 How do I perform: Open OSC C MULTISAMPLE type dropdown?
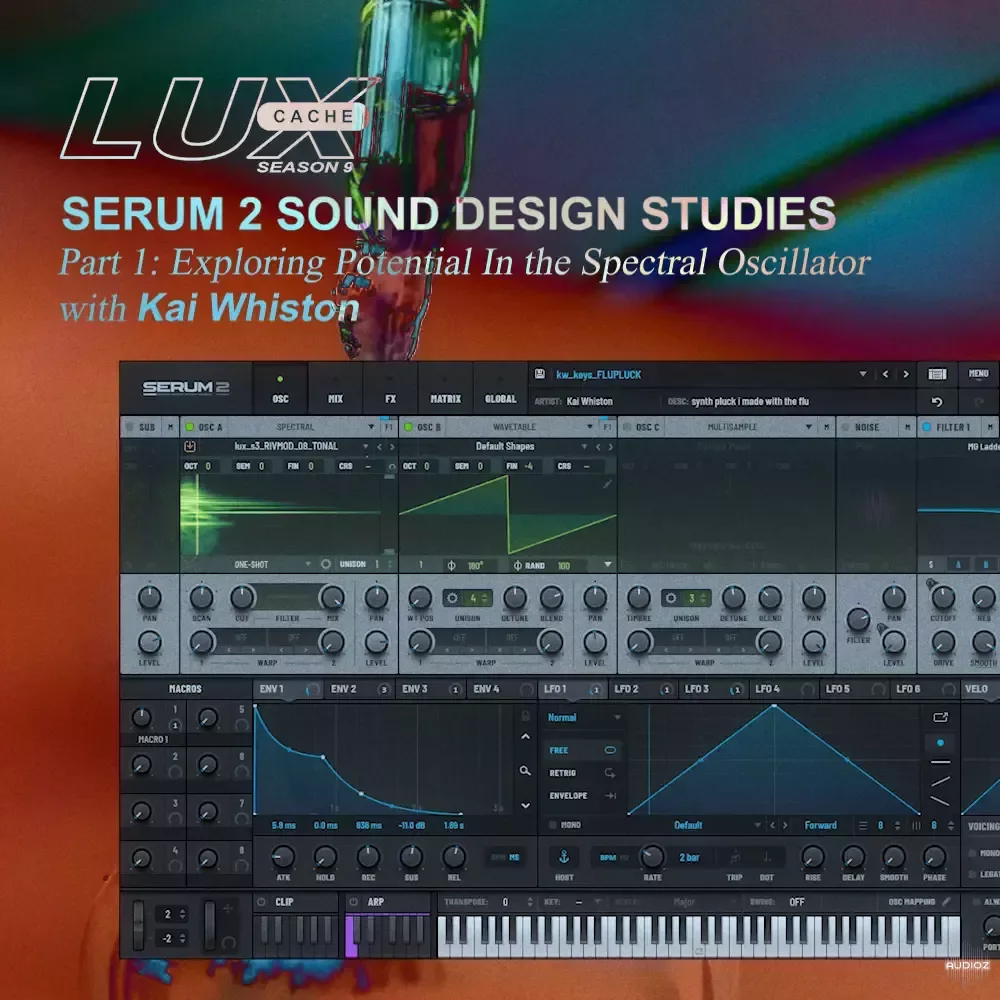click(808, 427)
